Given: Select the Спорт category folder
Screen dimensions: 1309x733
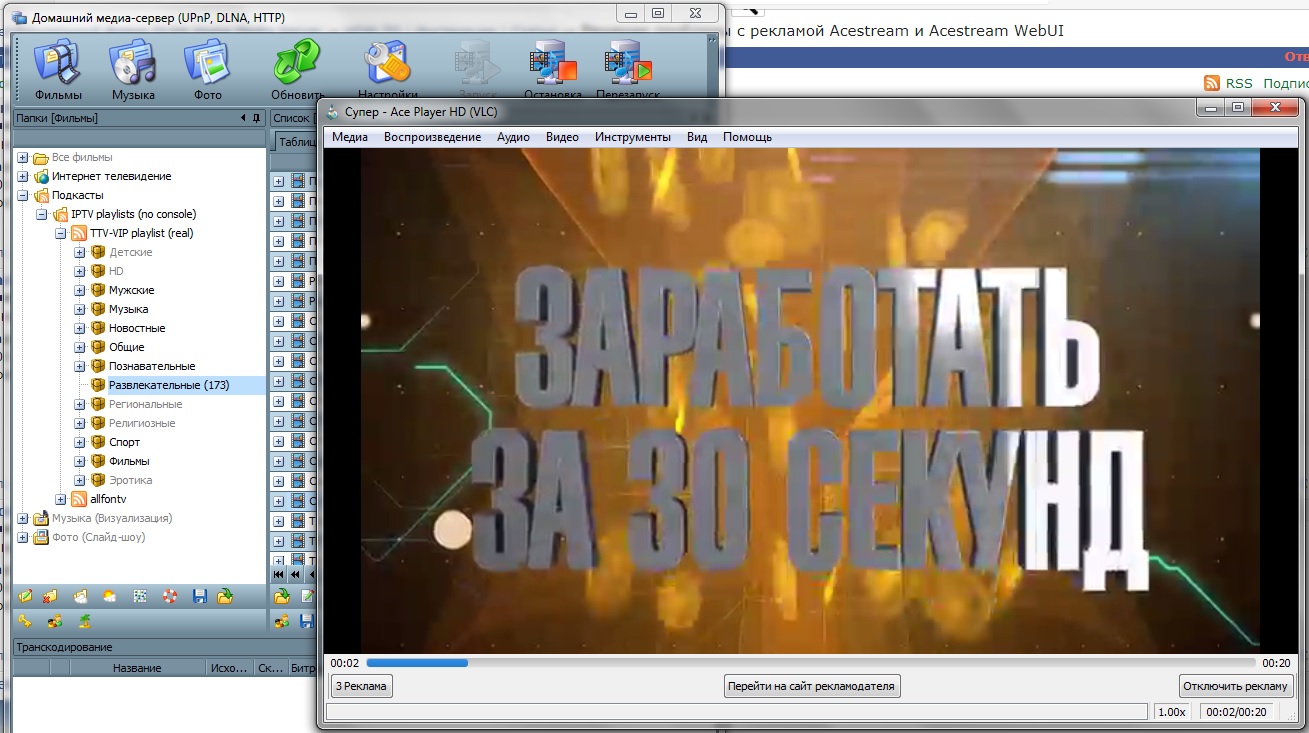Looking at the screenshot, I should [x=124, y=442].
